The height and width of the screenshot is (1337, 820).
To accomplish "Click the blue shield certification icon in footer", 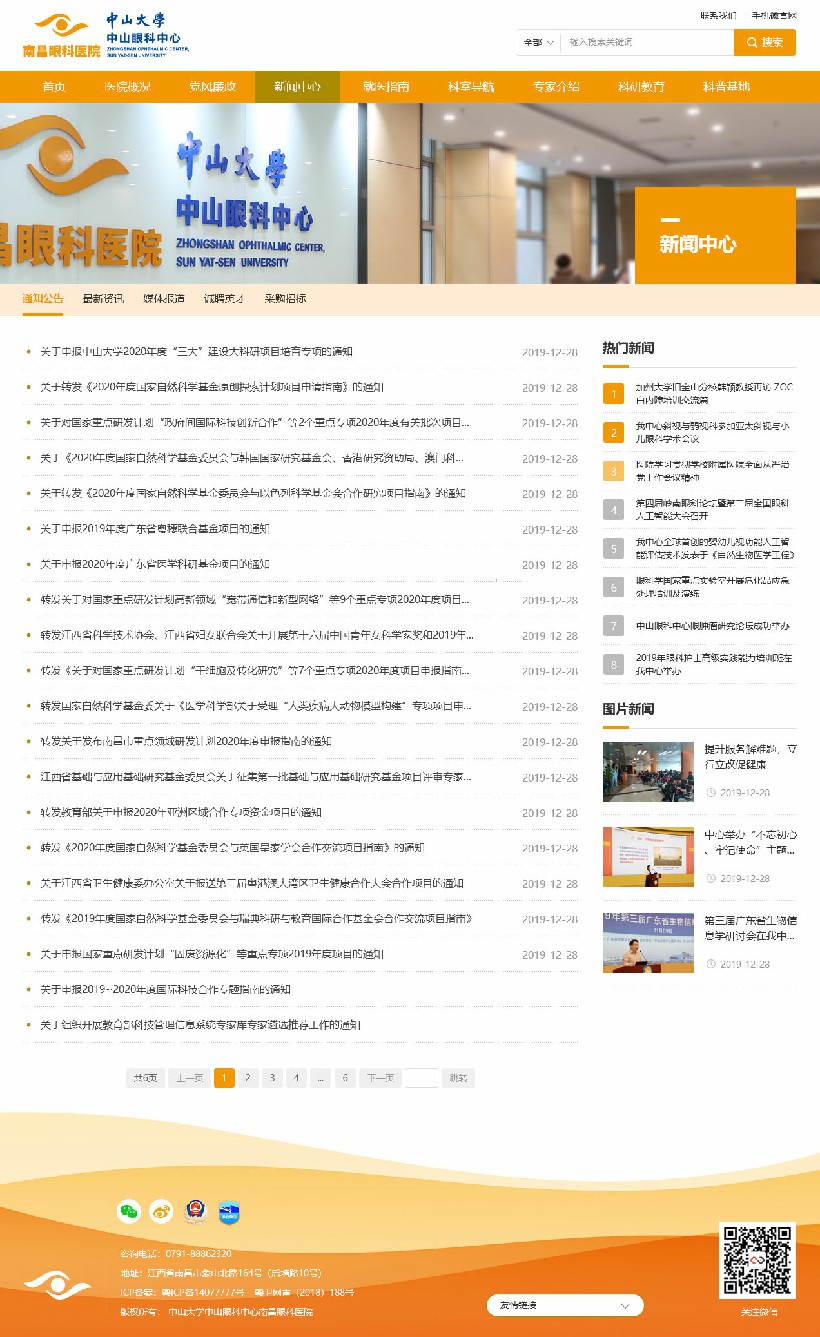I will (x=230, y=1212).
